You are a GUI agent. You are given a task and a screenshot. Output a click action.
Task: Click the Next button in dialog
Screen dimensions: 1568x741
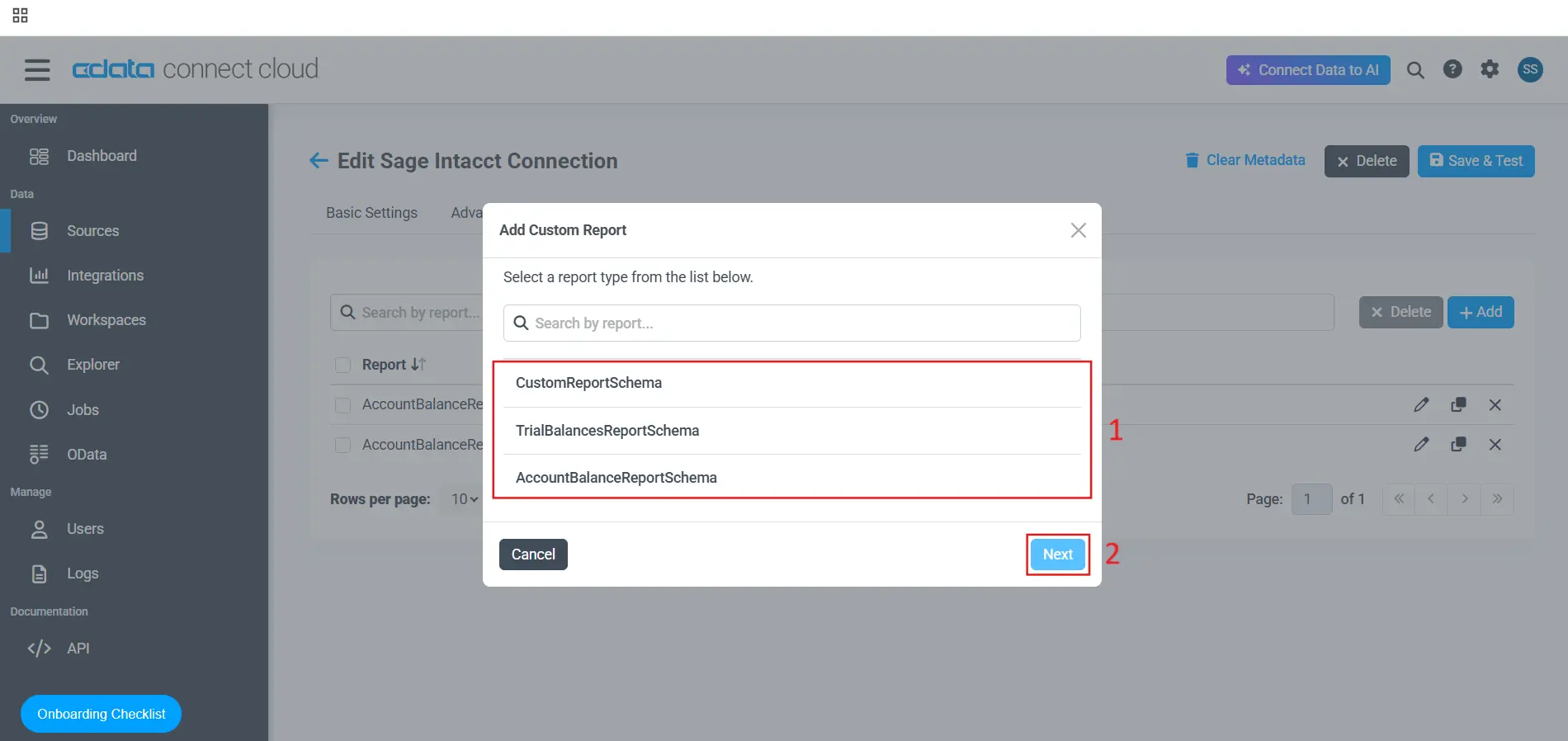tap(1057, 555)
